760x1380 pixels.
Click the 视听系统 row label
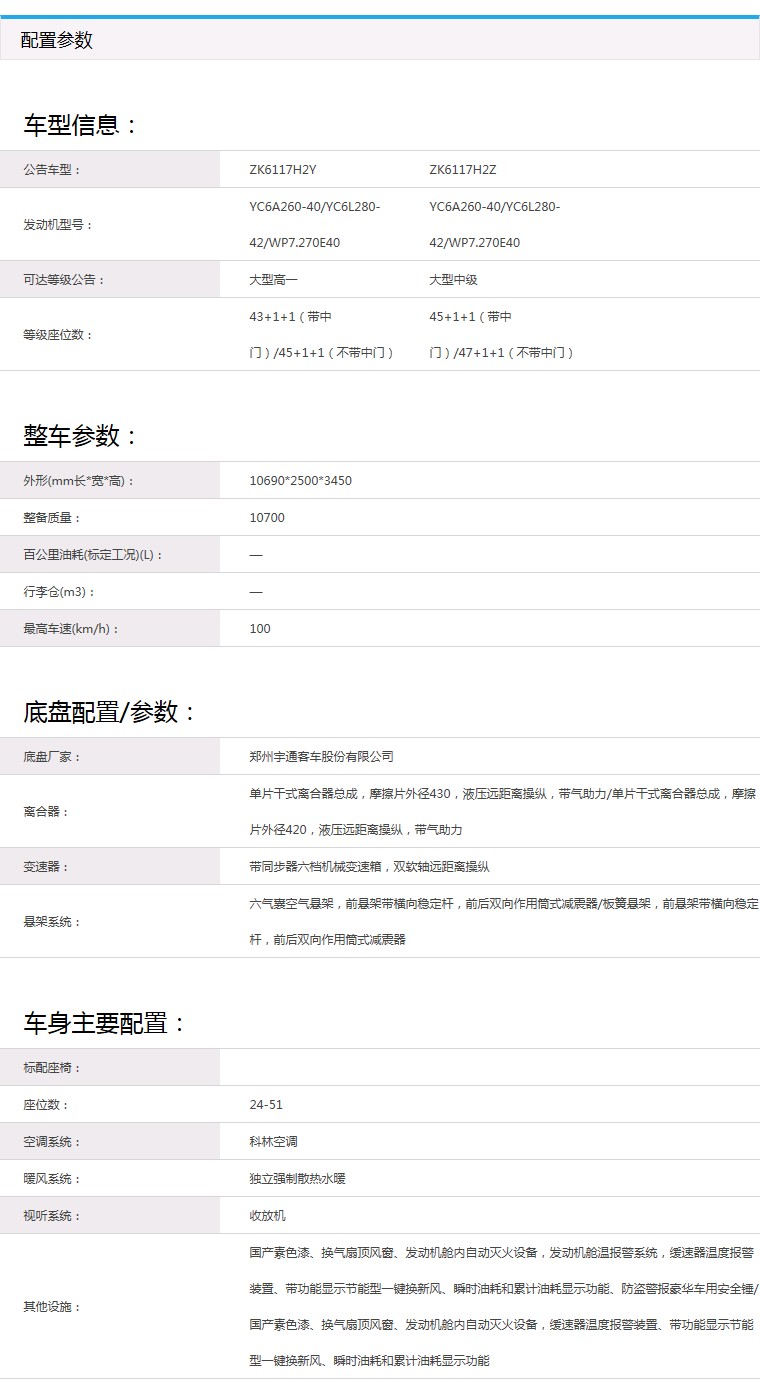(x=52, y=1216)
